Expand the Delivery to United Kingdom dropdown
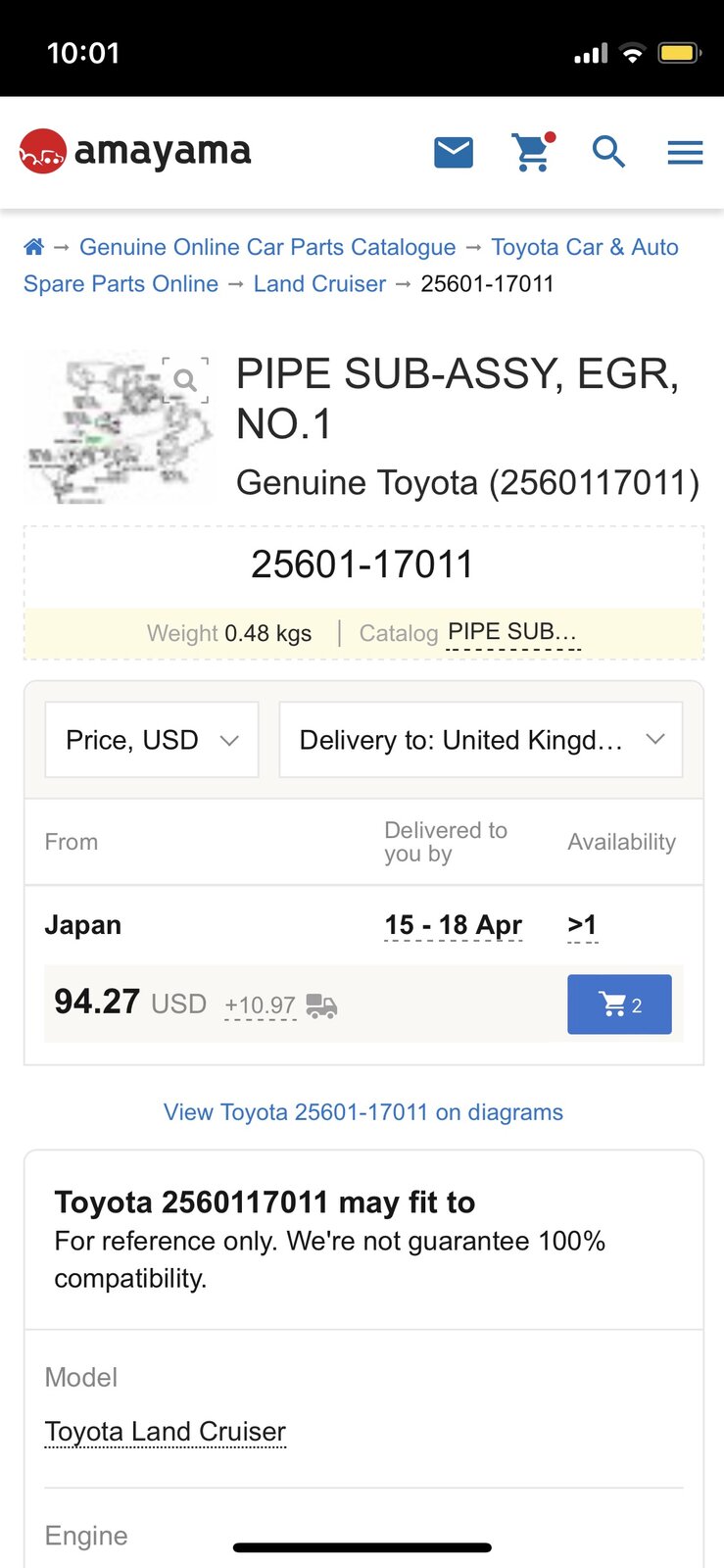 pyautogui.click(x=481, y=740)
